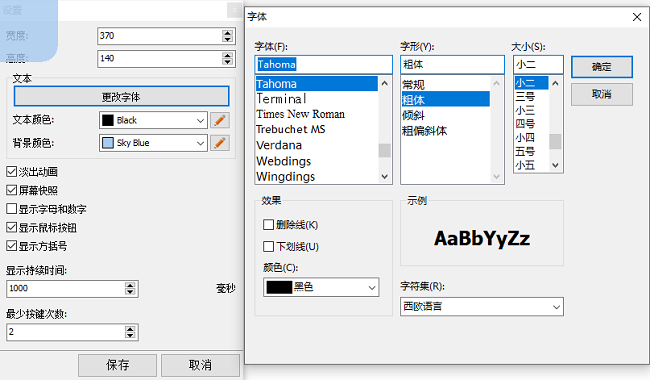Select 粗体 bold font style
The width and height of the screenshot is (650, 380).
click(x=446, y=100)
